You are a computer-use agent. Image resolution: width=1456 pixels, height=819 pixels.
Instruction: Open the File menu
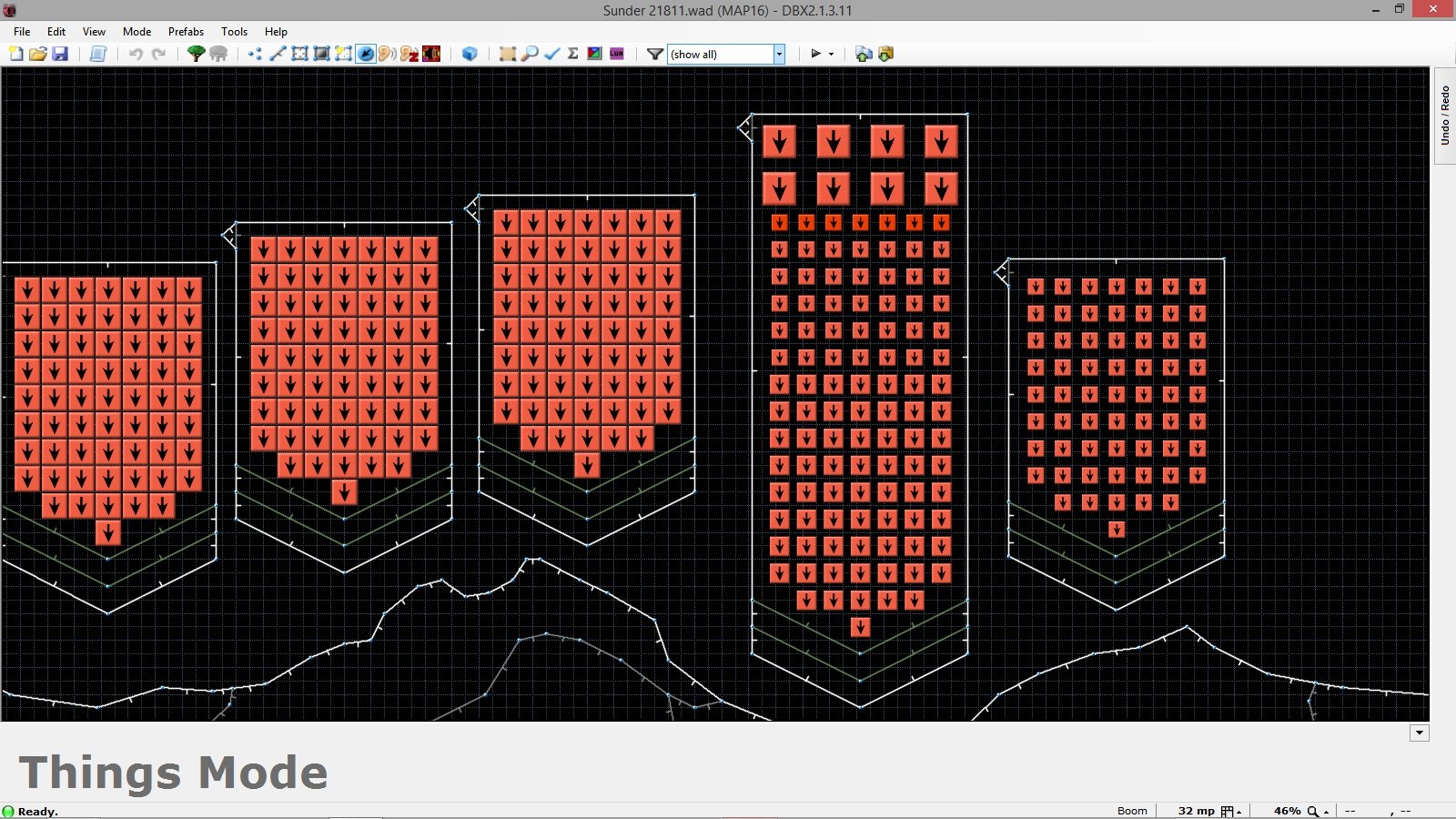(22, 31)
